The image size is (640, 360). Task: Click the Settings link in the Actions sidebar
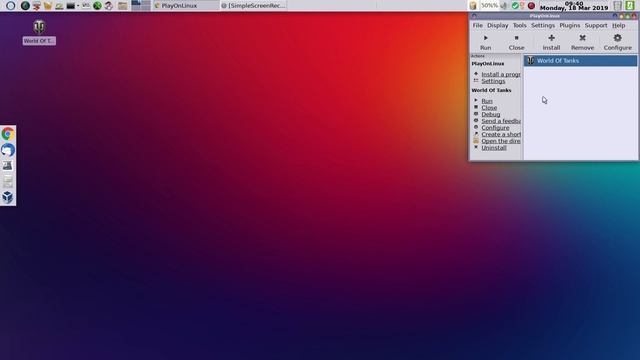tap(493, 81)
